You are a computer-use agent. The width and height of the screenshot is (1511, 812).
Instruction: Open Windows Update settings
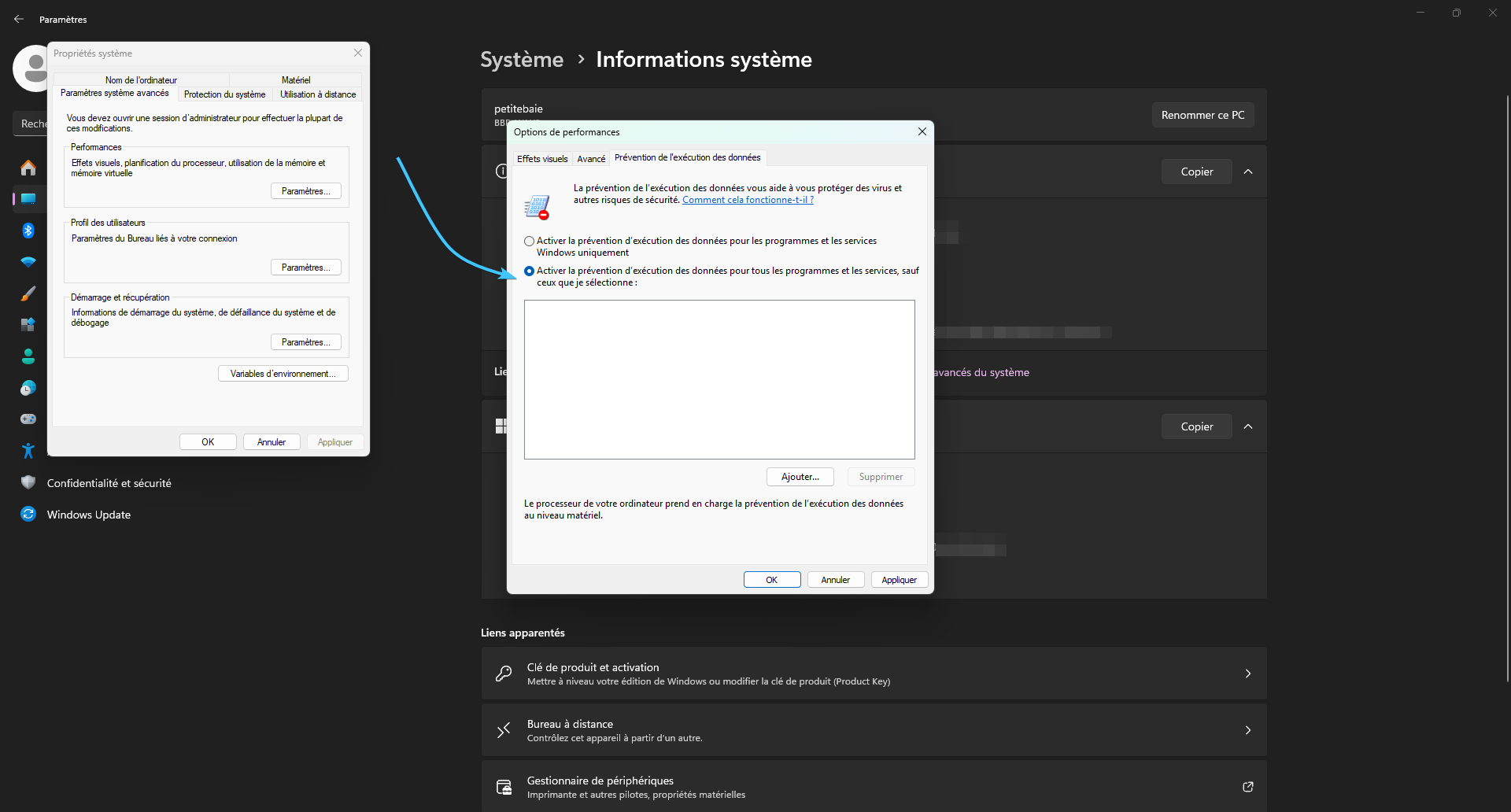(x=88, y=515)
